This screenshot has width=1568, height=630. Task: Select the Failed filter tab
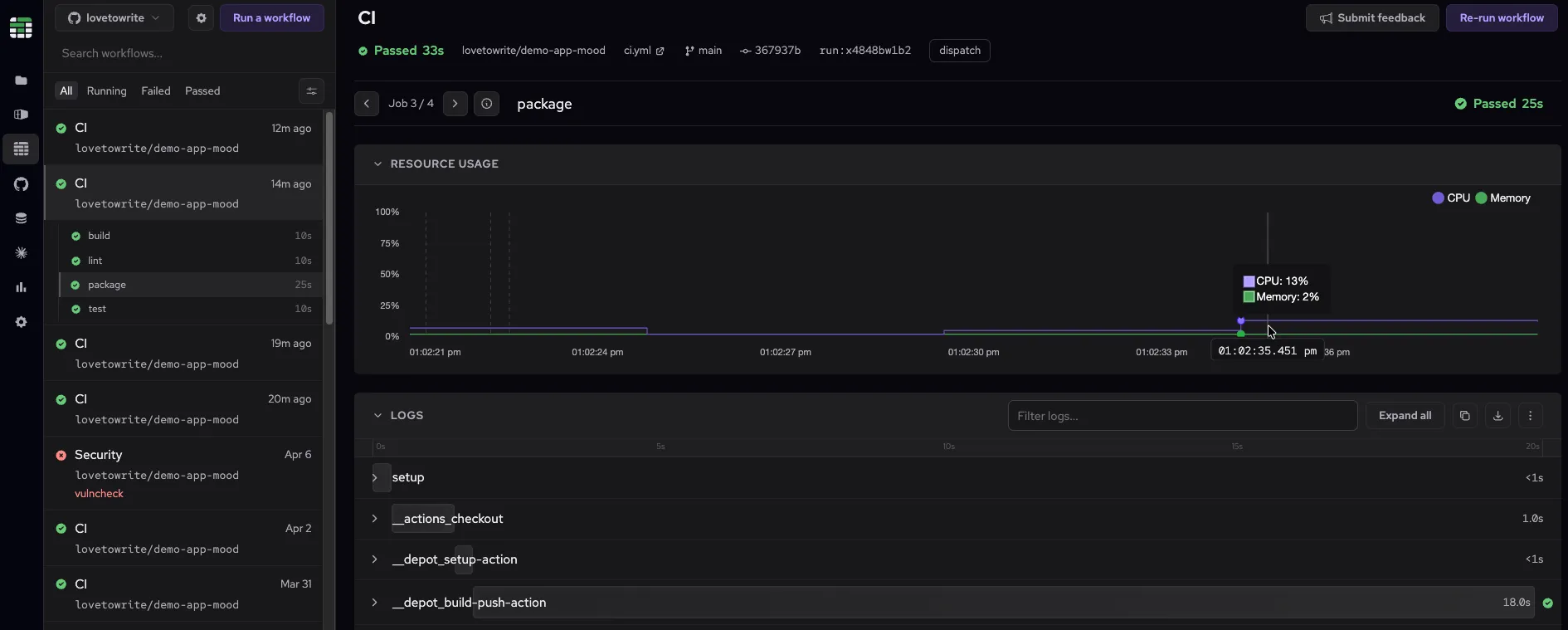[x=156, y=91]
